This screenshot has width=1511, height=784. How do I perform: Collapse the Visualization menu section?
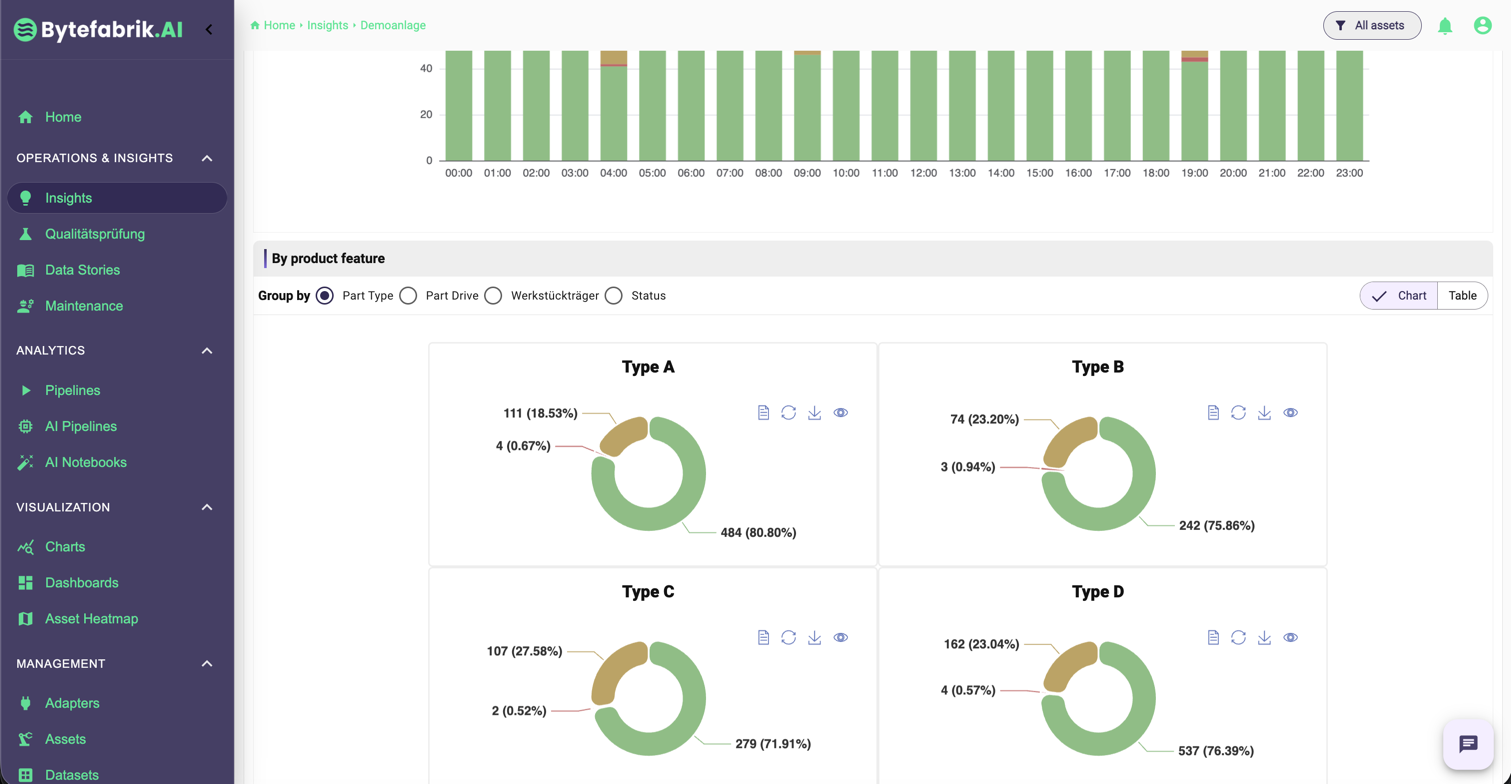click(207, 507)
